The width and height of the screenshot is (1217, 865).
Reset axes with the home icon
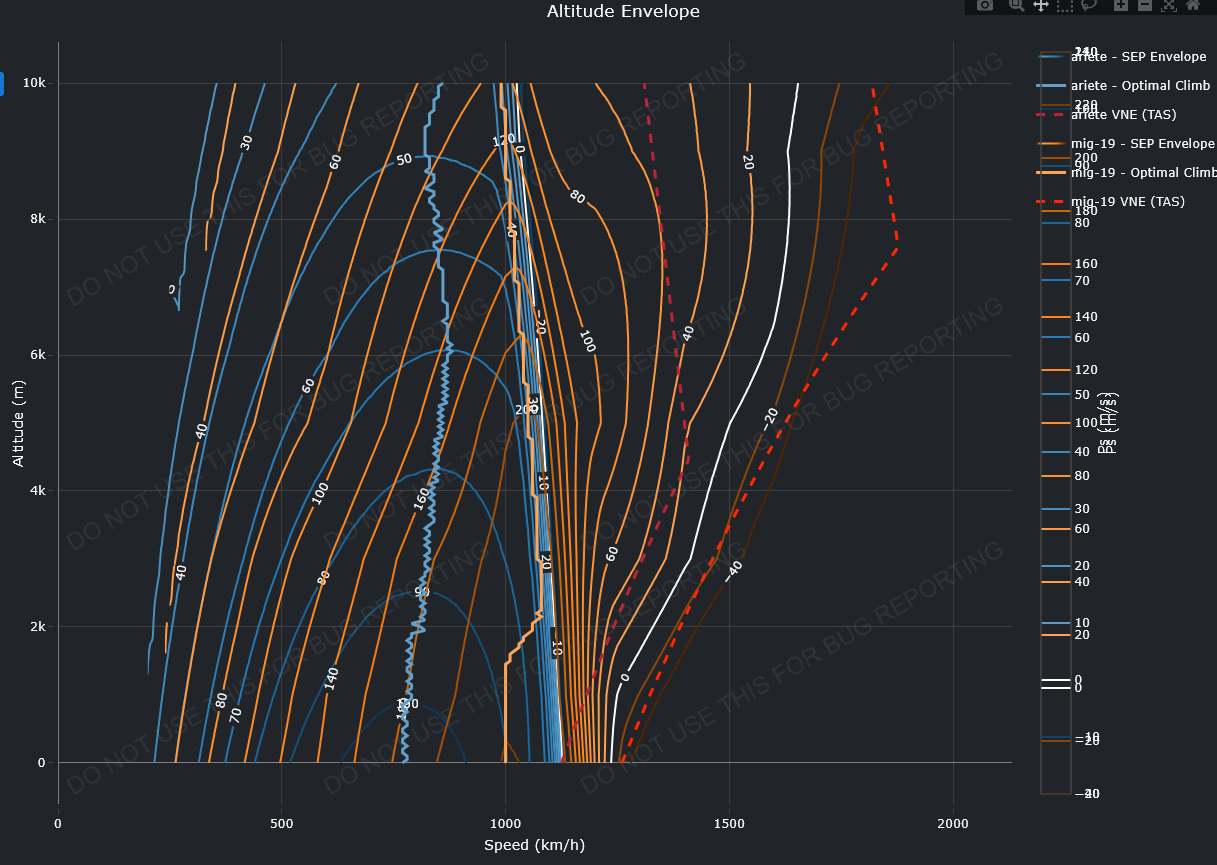tap(1193, 5)
